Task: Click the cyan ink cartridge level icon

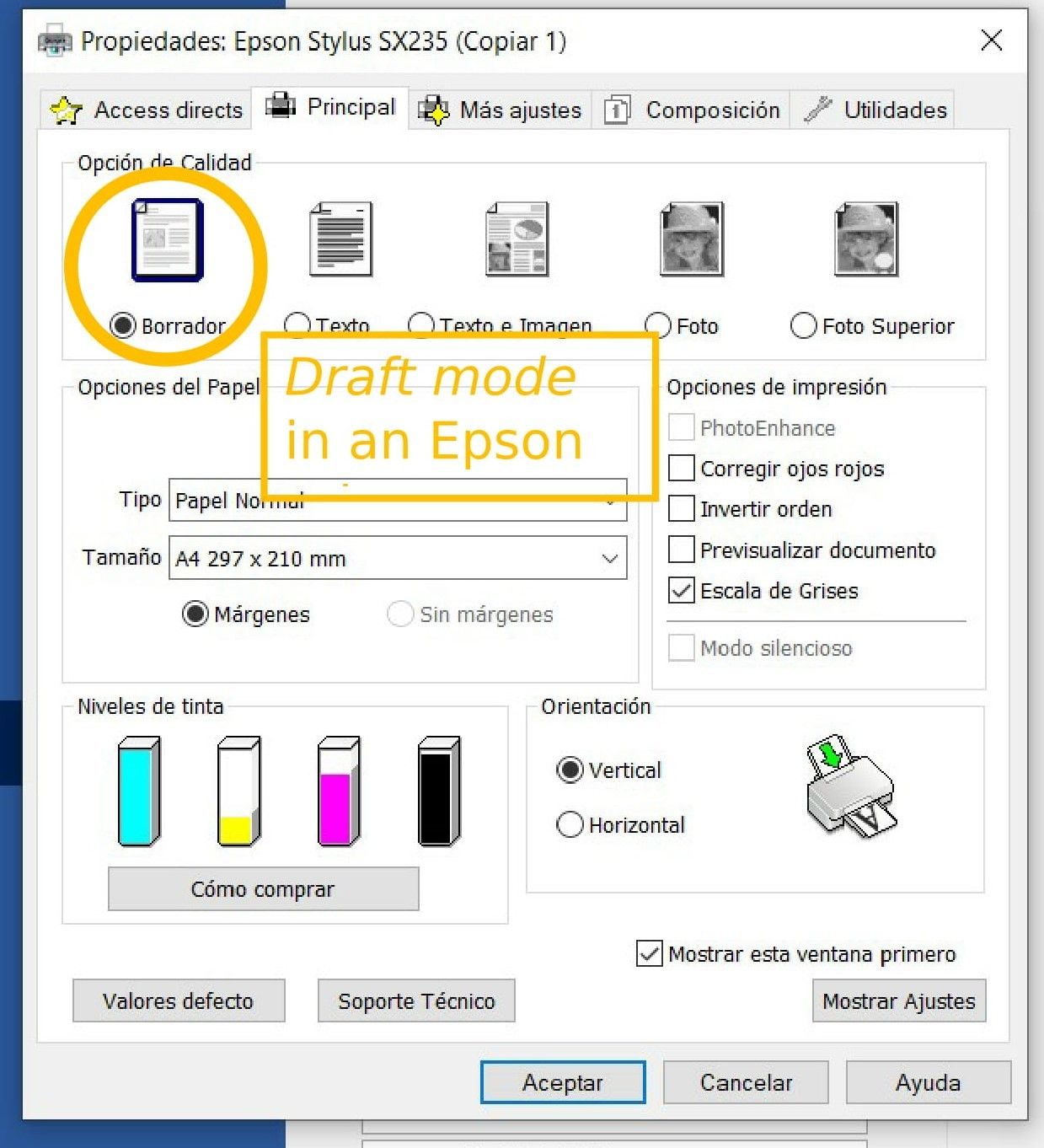Action: pos(139,791)
